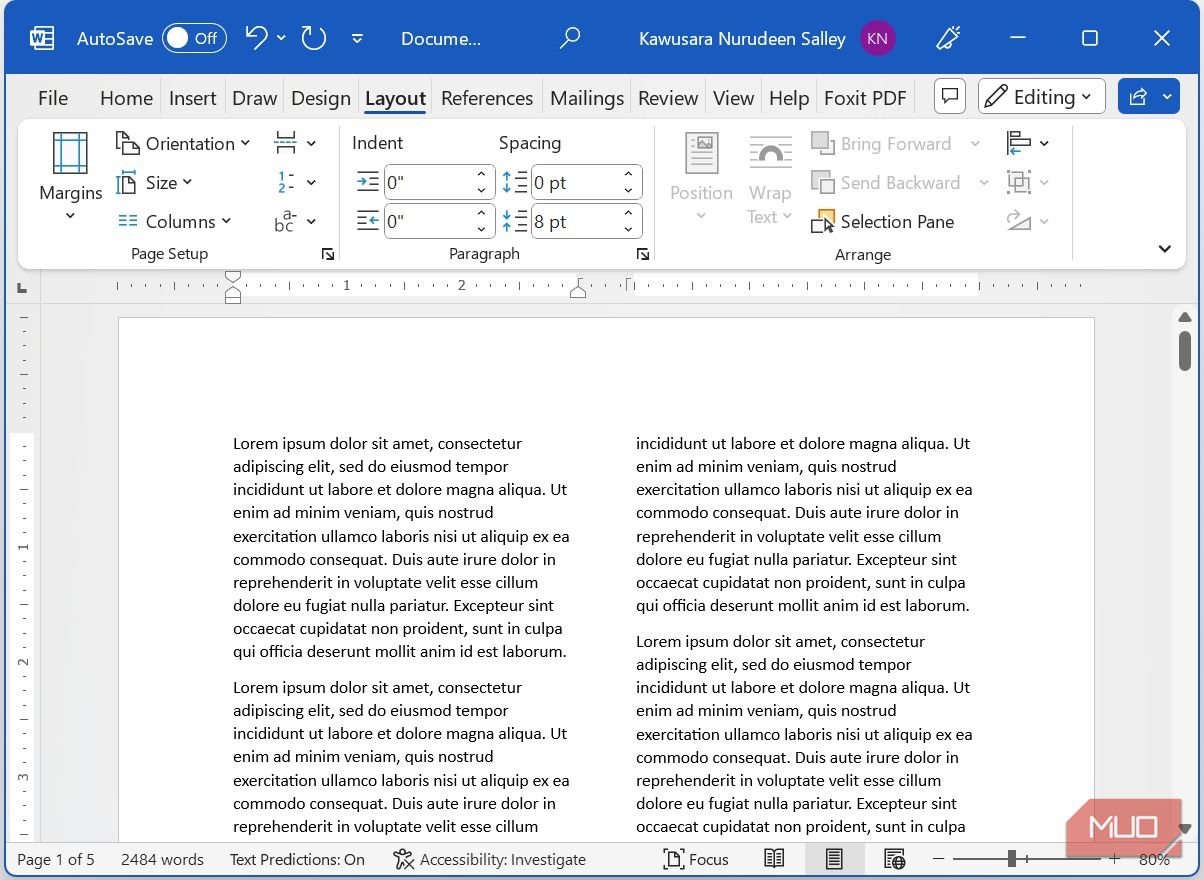Open the Breaks gallery

(294, 143)
